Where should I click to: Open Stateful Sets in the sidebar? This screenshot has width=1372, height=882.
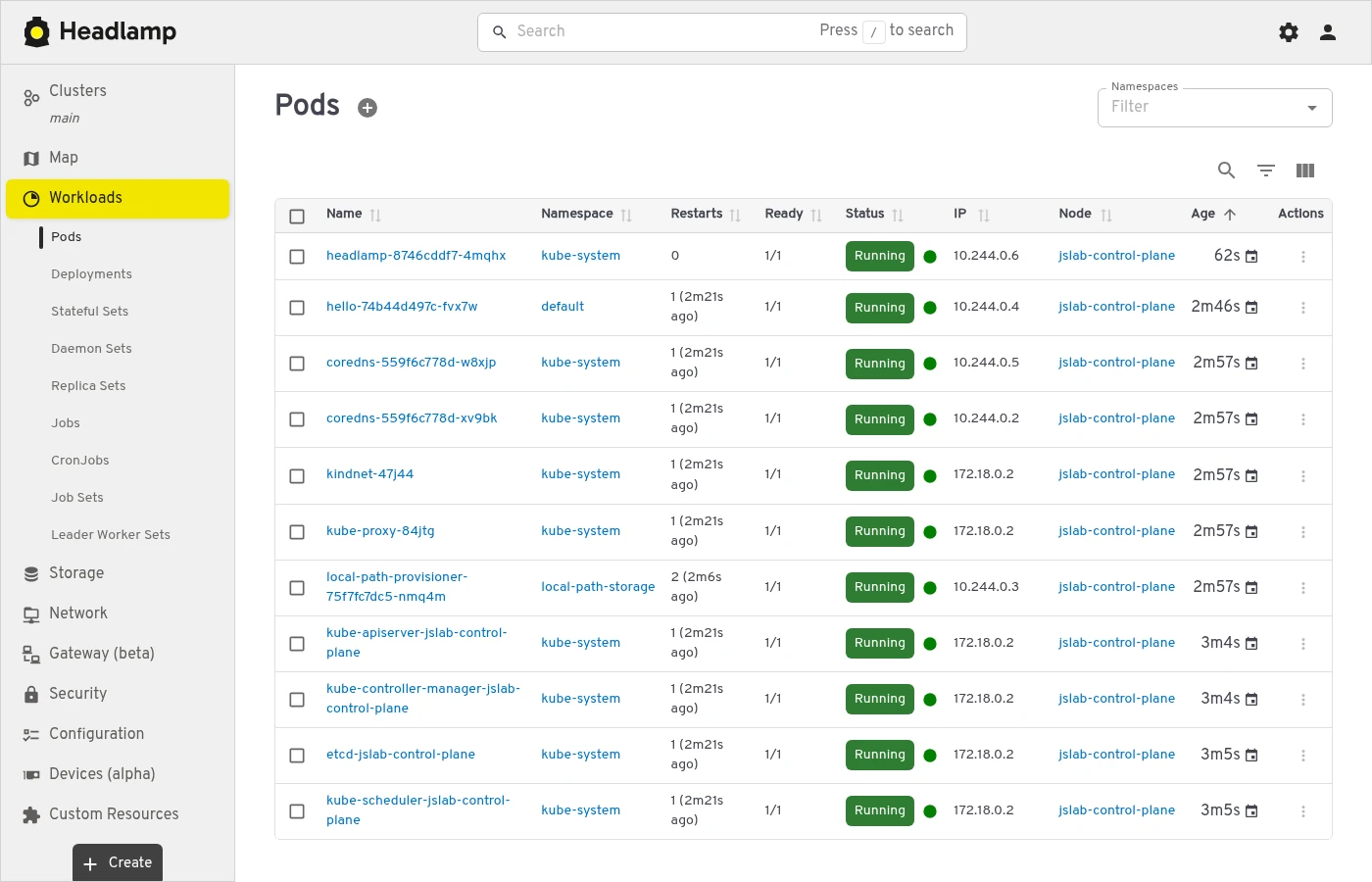89,312
